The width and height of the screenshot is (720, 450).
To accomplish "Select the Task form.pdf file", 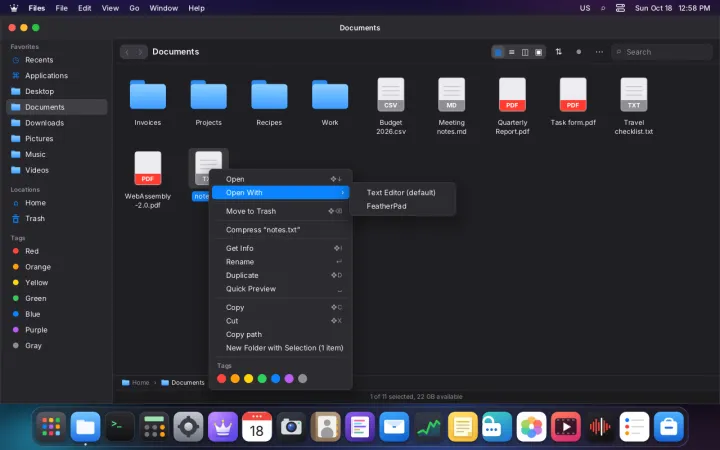I will (x=573, y=95).
